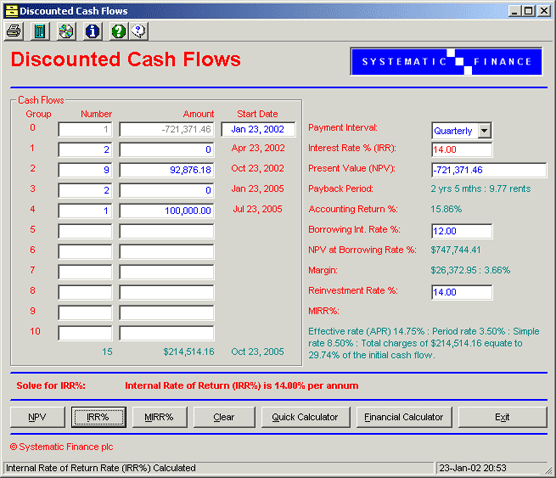Select the What's This help pointer icon

(x=139, y=31)
